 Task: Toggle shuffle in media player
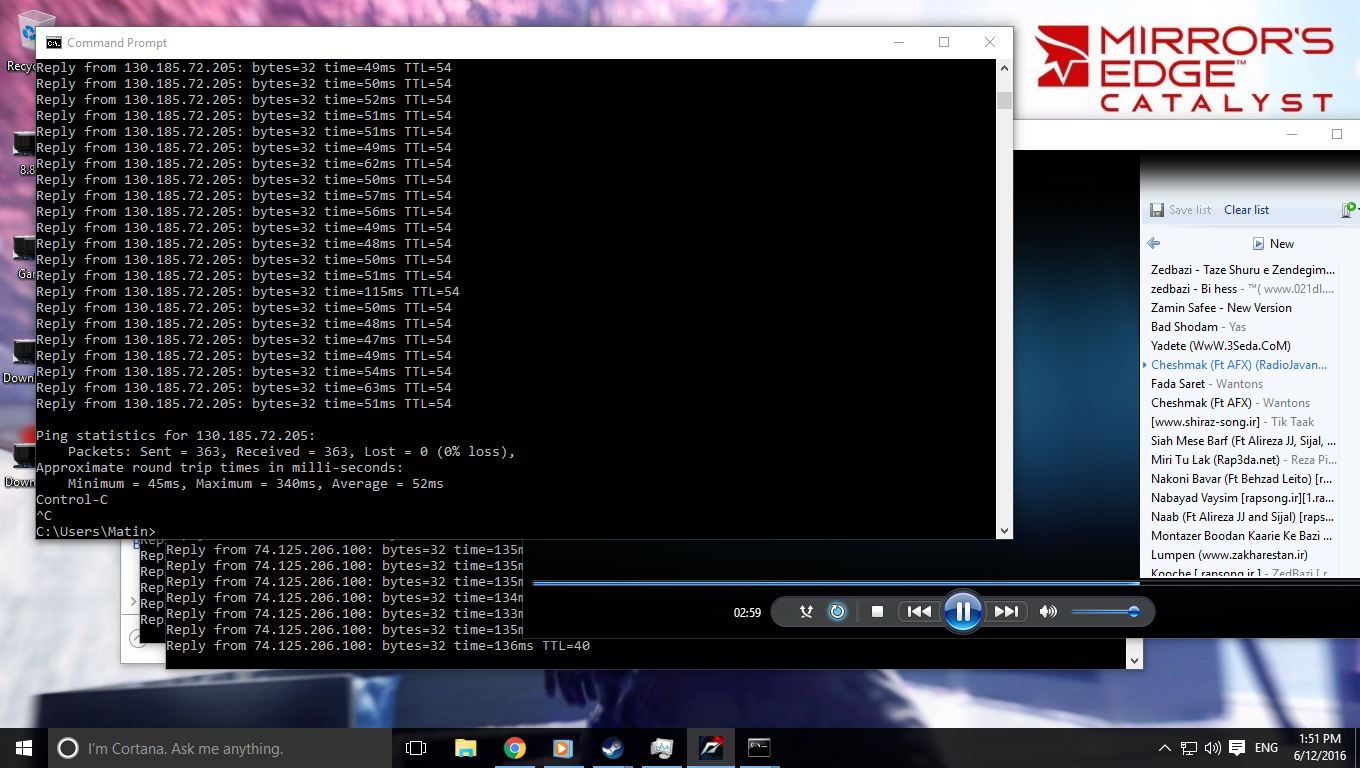806,611
